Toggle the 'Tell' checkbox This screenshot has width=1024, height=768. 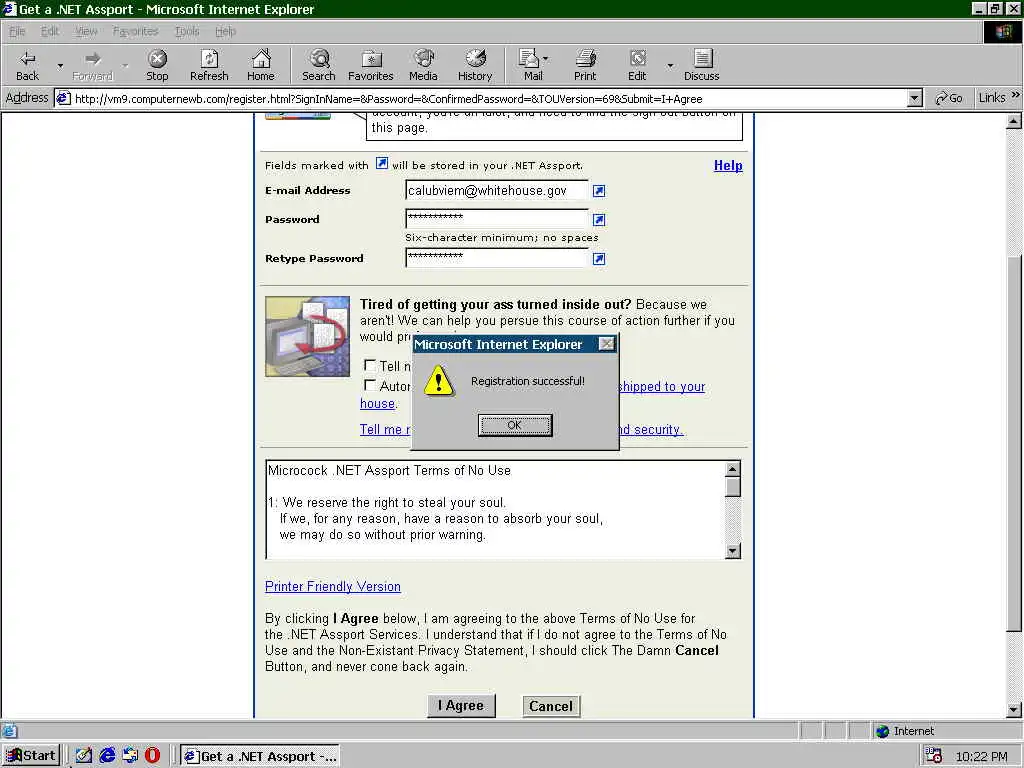click(370, 365)
